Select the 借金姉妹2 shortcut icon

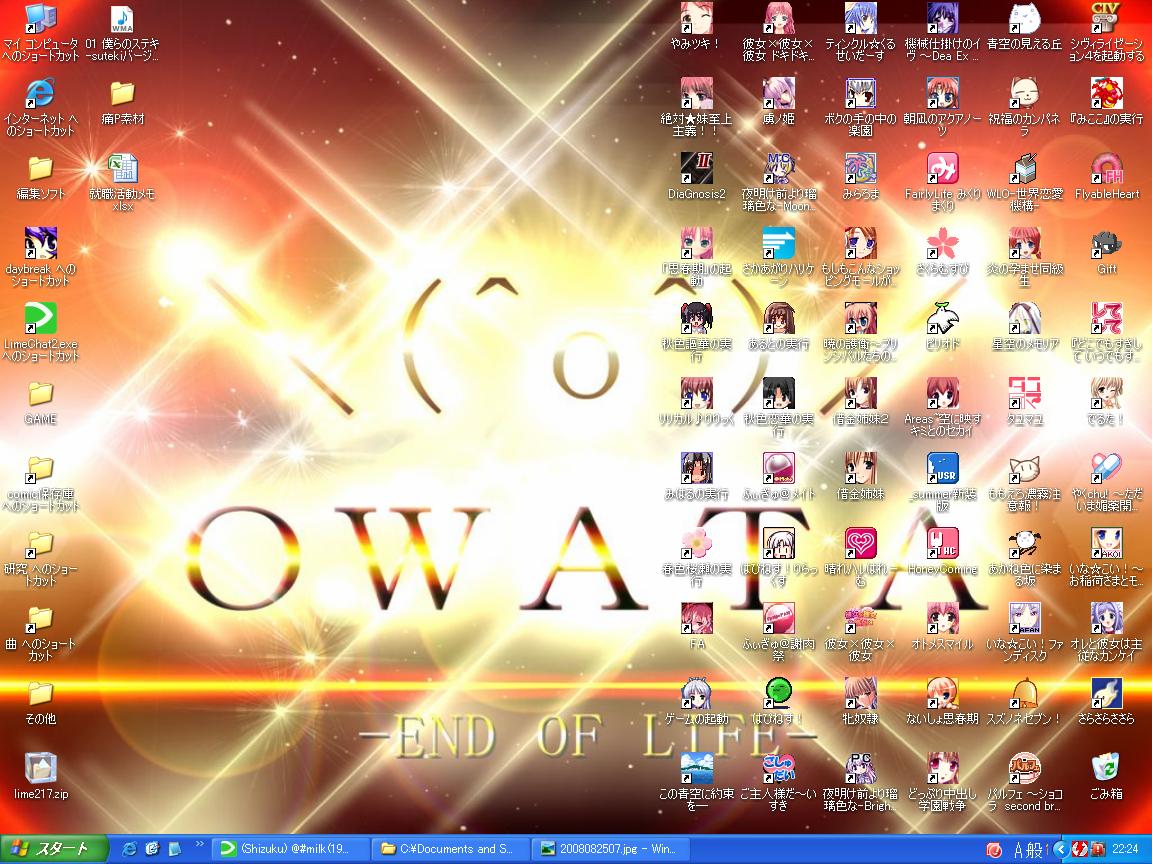(860, 394)
